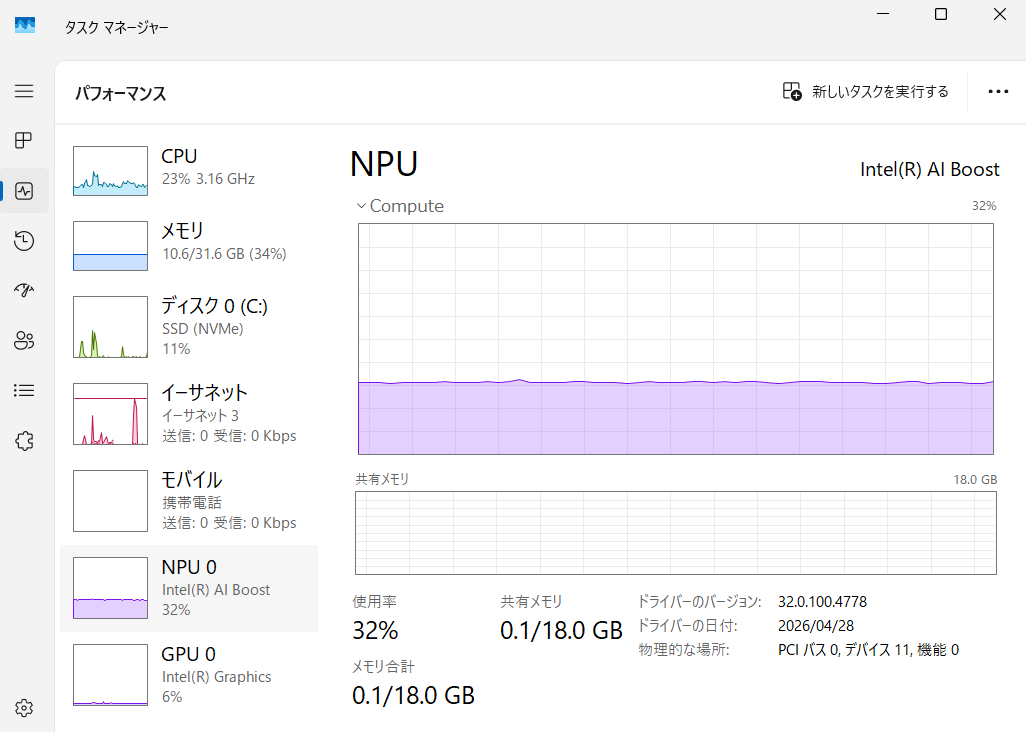Open the Processes page icon
The image size is (1026, 732).
pyautogui.click(x=24, y=140)
